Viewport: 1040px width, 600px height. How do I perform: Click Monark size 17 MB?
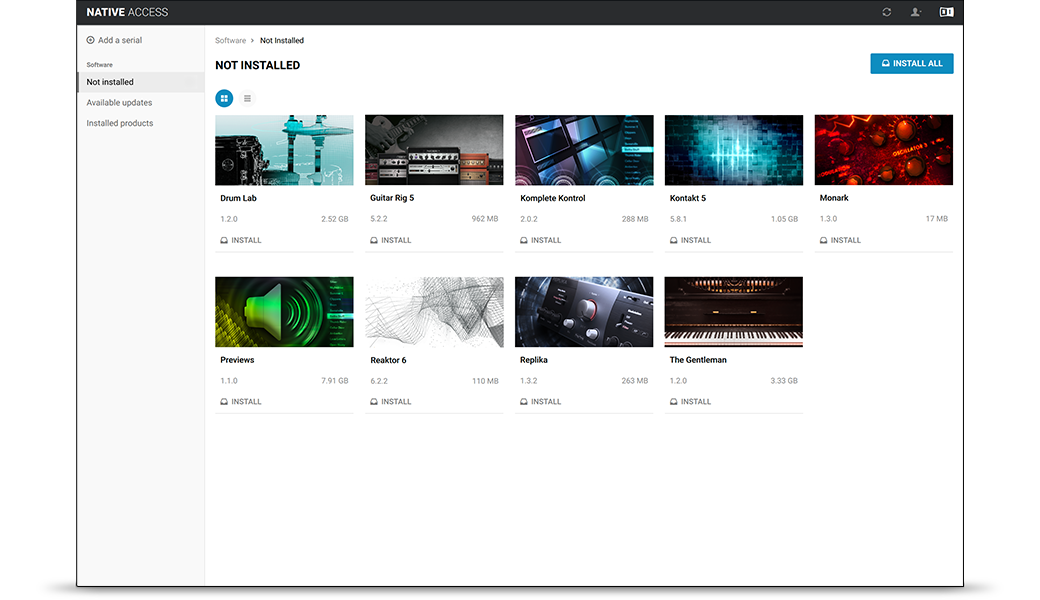tap(937, 219)
